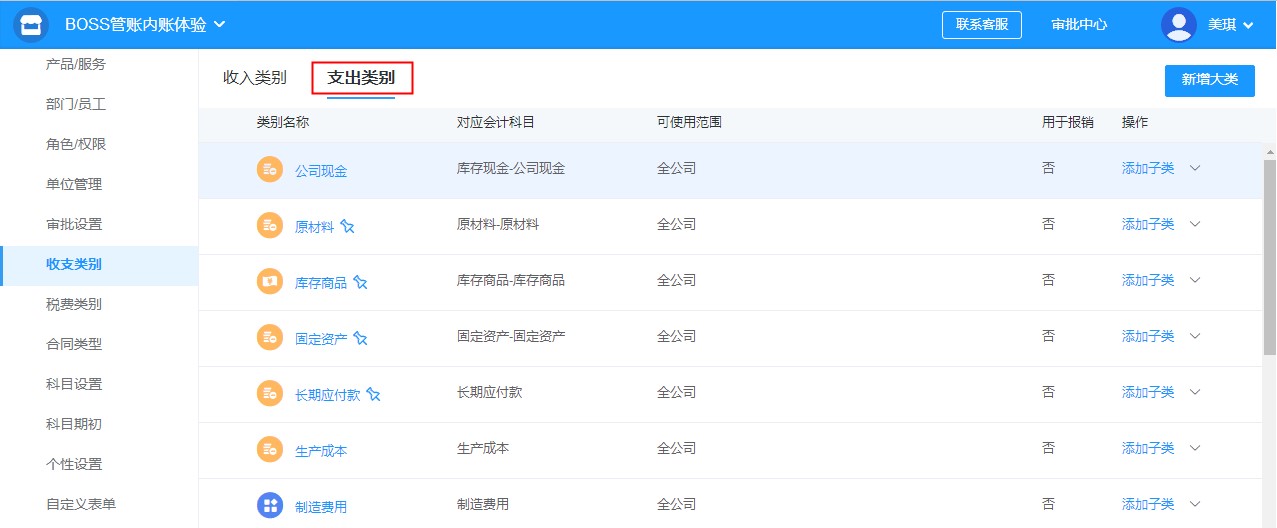Open the 公司现金 category name
This screenshot has width=1277, height=528.
(x=321, y=171)
